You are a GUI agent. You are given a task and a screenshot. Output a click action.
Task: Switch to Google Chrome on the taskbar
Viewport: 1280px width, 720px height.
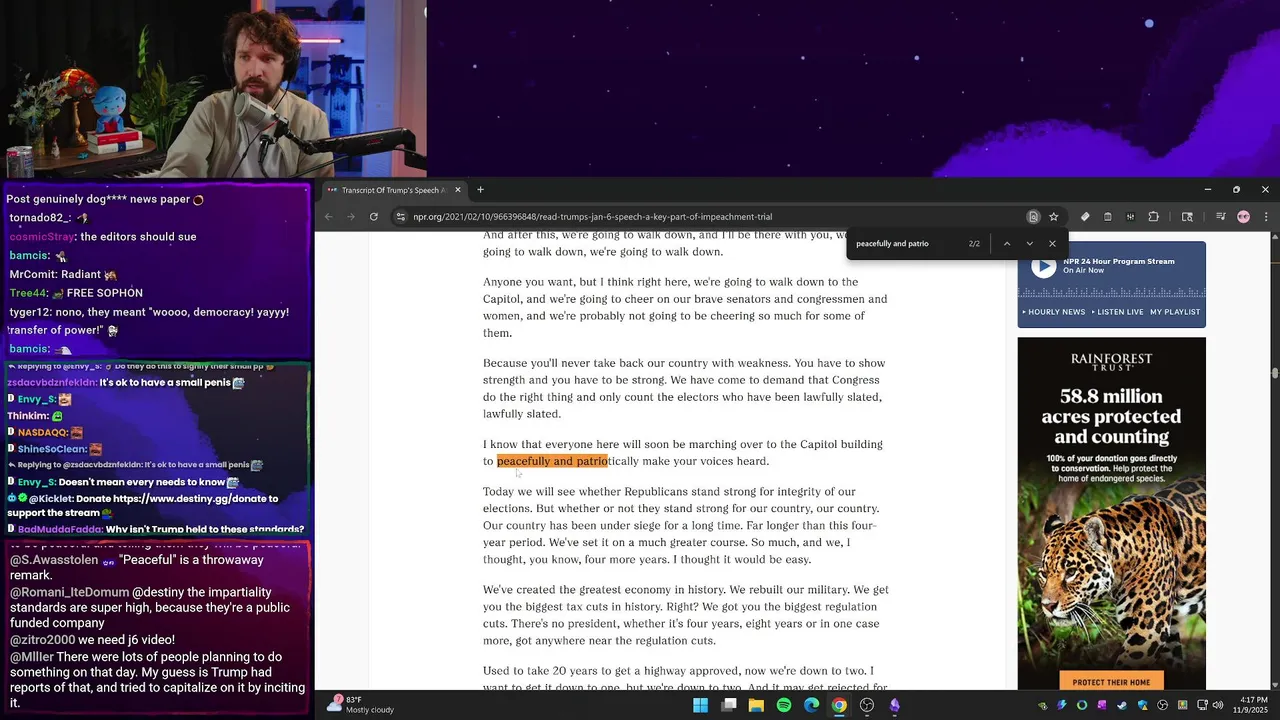[839, 705]
